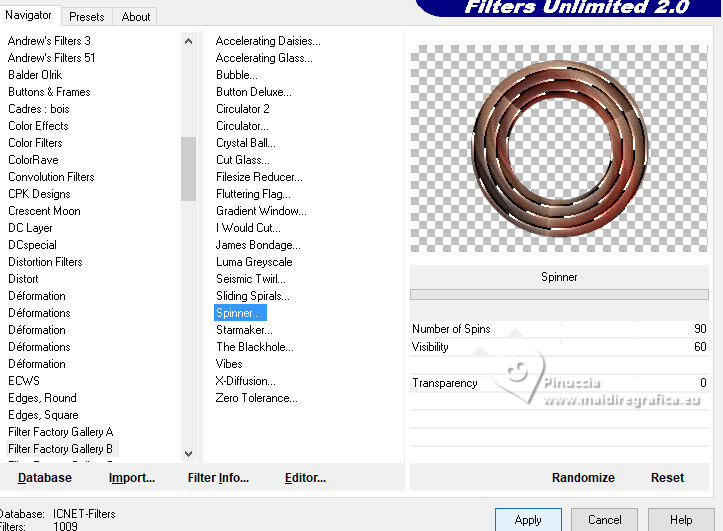723x531 pixels.
Task: Open the Editor... button
Action: pyautogui.click(x=305, y=478)
